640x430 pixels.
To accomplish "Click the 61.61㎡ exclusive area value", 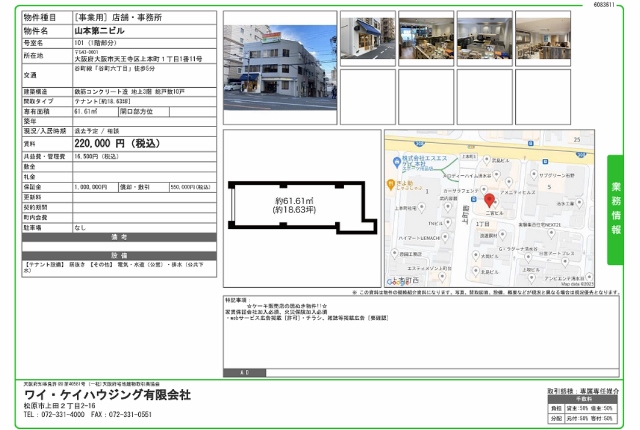I will (86, 111).
